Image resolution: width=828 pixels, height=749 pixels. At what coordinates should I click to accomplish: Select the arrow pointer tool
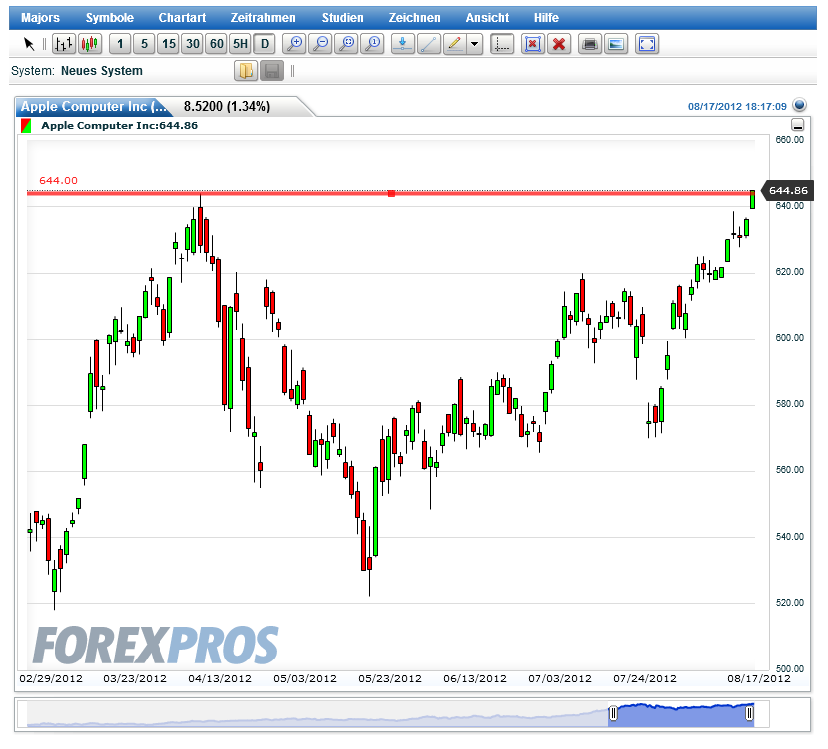29,44
